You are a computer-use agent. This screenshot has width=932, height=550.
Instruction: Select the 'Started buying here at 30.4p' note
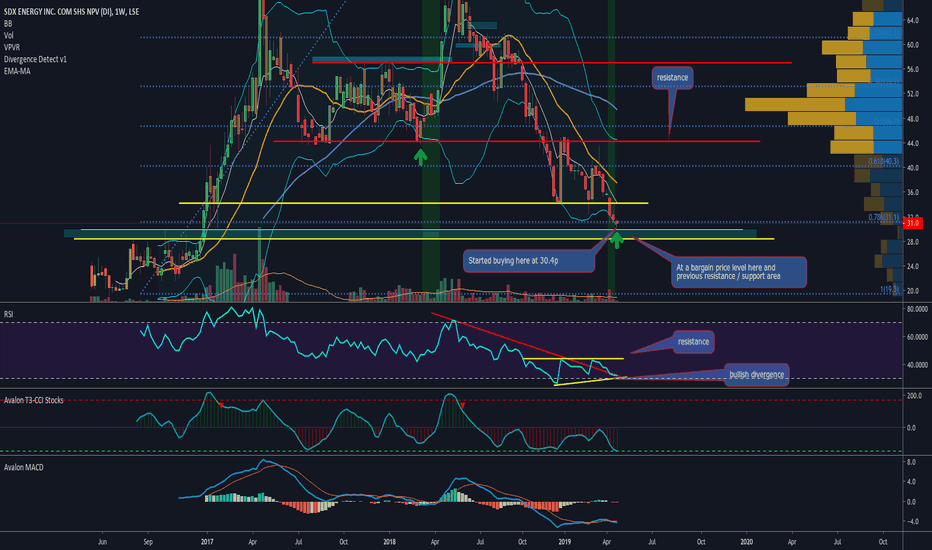(x=528, y=260)
